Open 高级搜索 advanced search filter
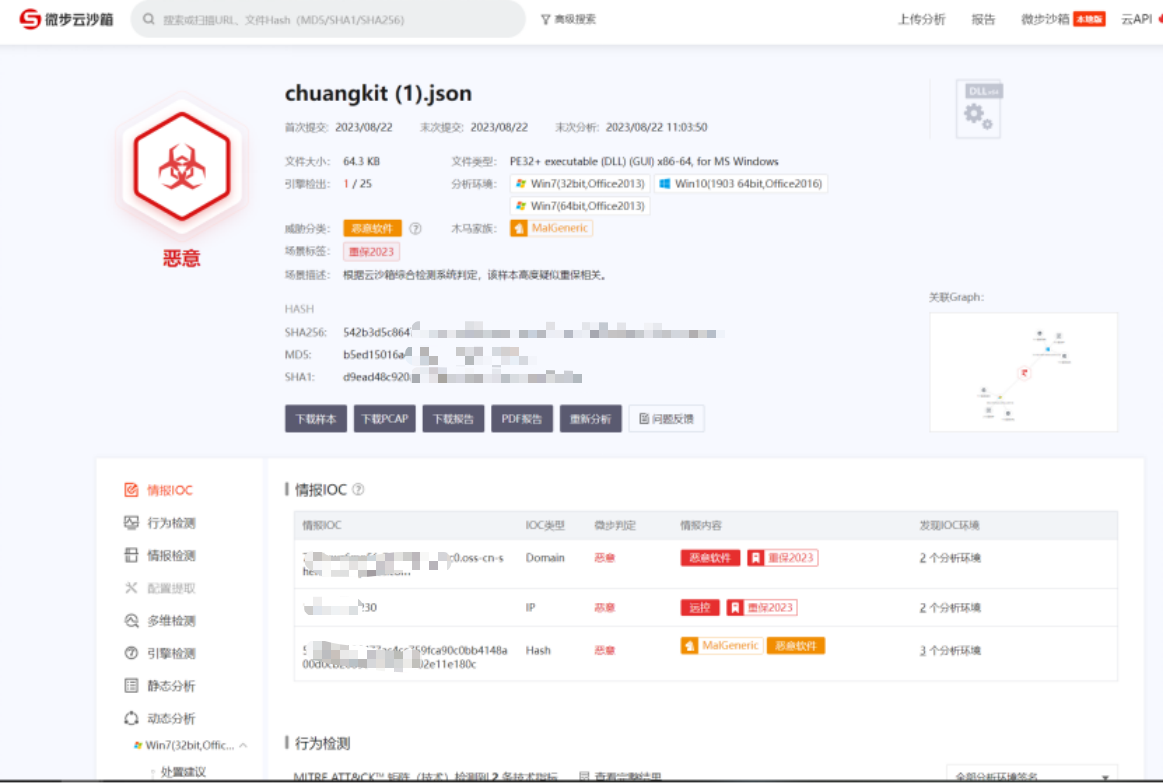 coord(567,19)
